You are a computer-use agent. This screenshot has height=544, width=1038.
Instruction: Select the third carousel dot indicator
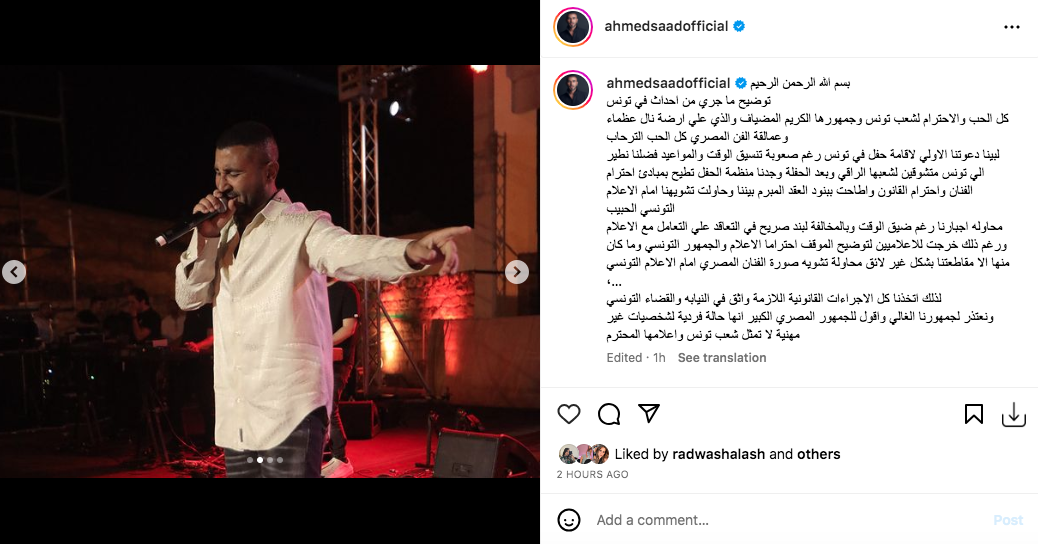pos(269,459)
